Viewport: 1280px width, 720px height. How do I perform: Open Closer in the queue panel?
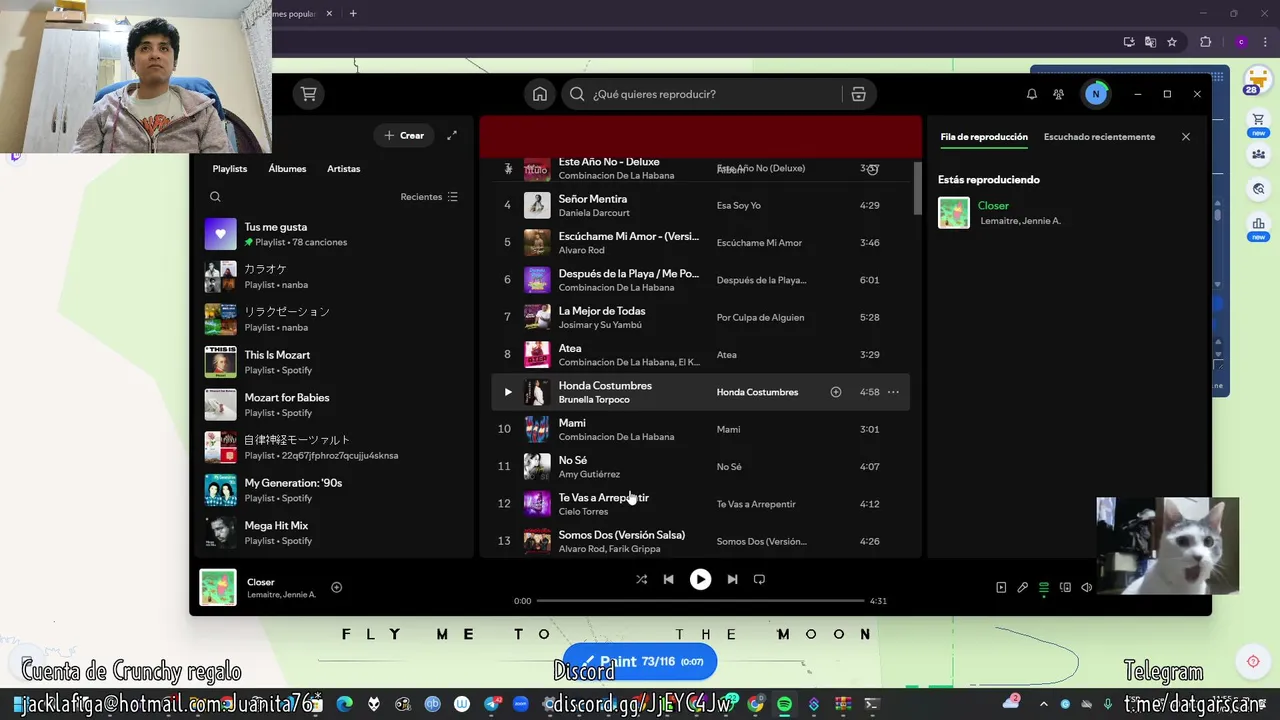point(993,205)
